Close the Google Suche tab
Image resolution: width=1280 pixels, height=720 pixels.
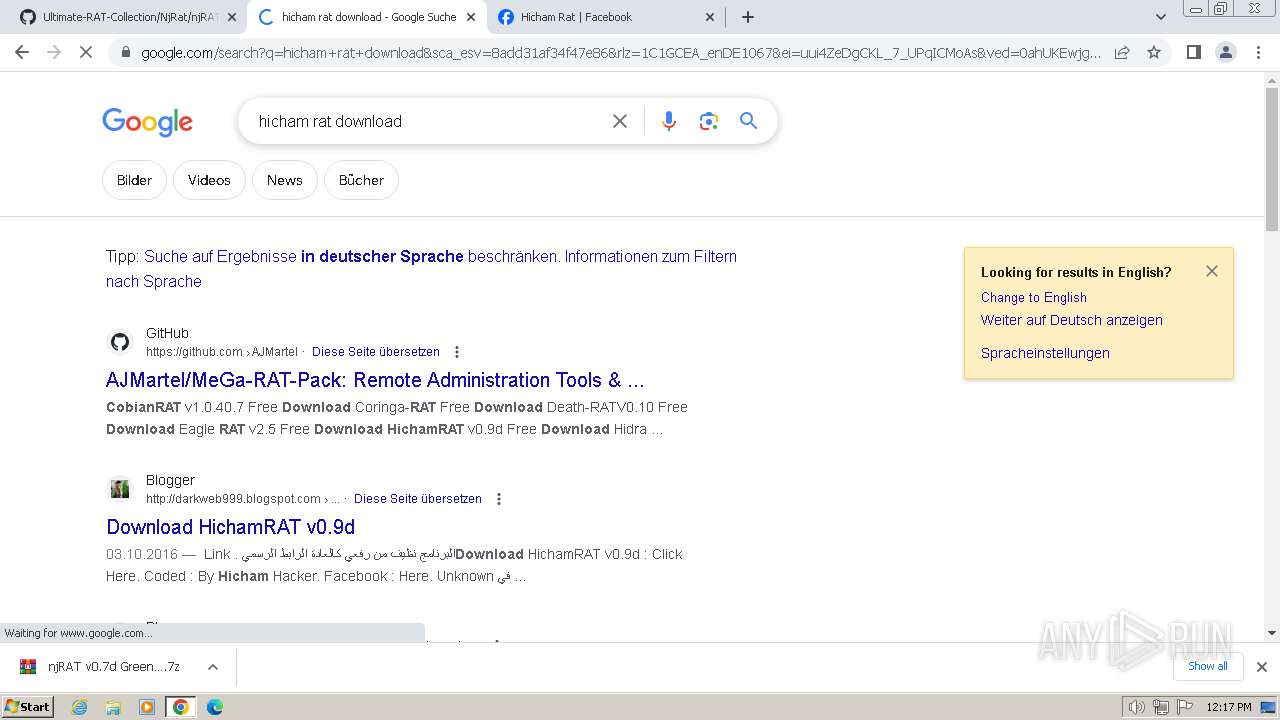point(471,17)
